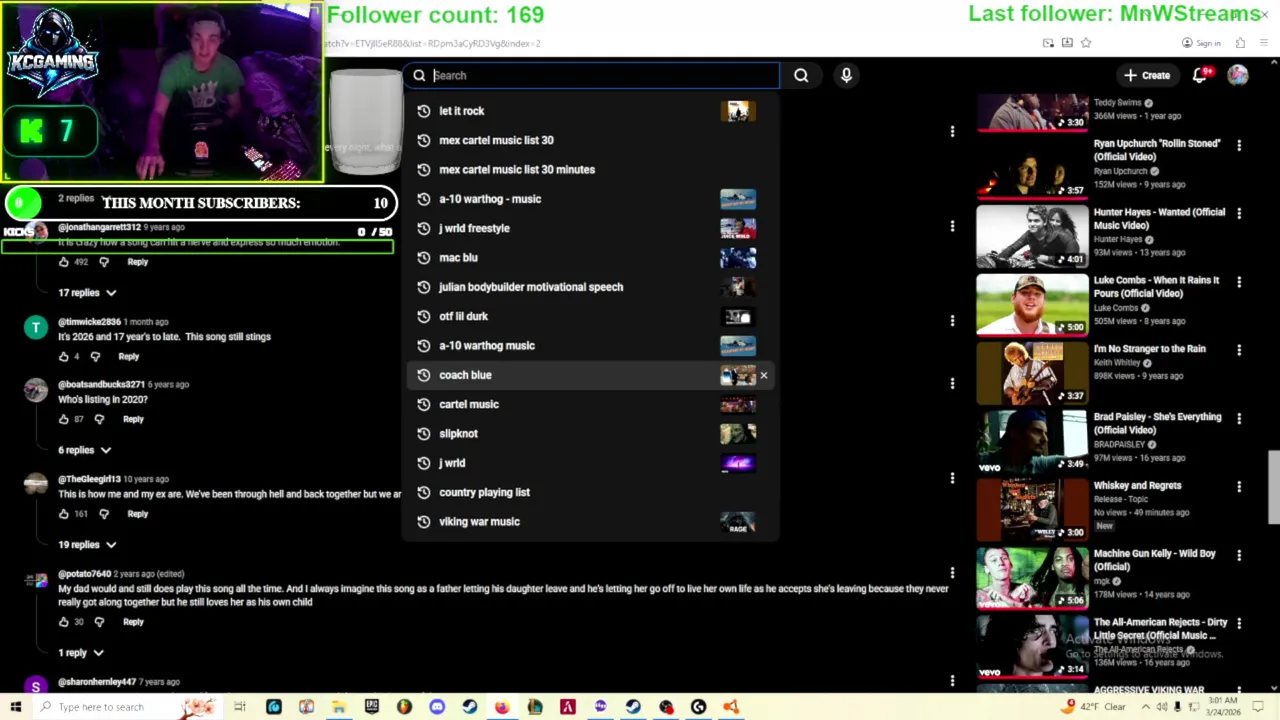
Task: Open the account avatar menu
Action: click(x=1238, y=75)
